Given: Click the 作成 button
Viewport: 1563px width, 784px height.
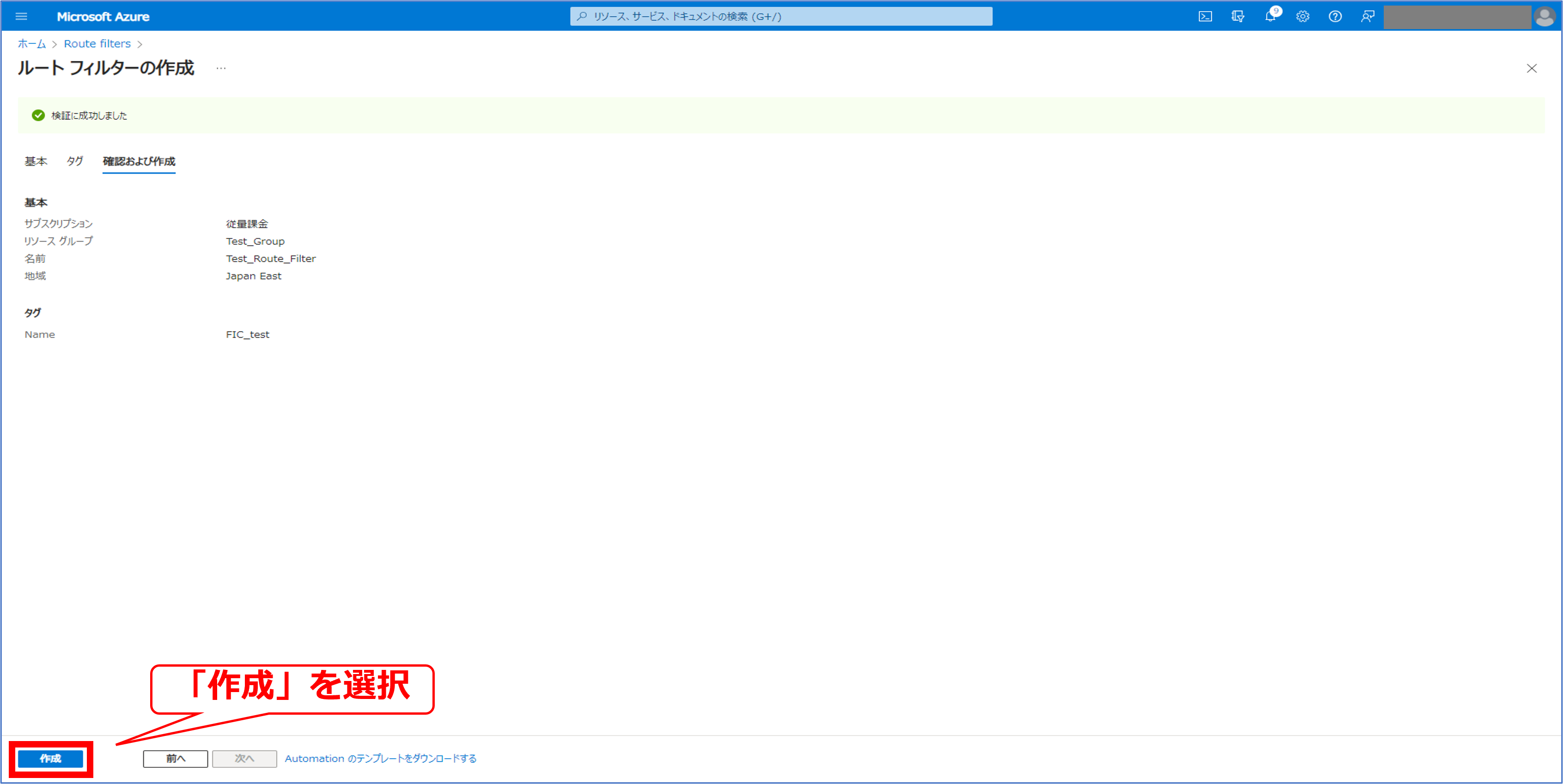Looking at the screenshot, I should pyautogui.click(x=50, y=759).
